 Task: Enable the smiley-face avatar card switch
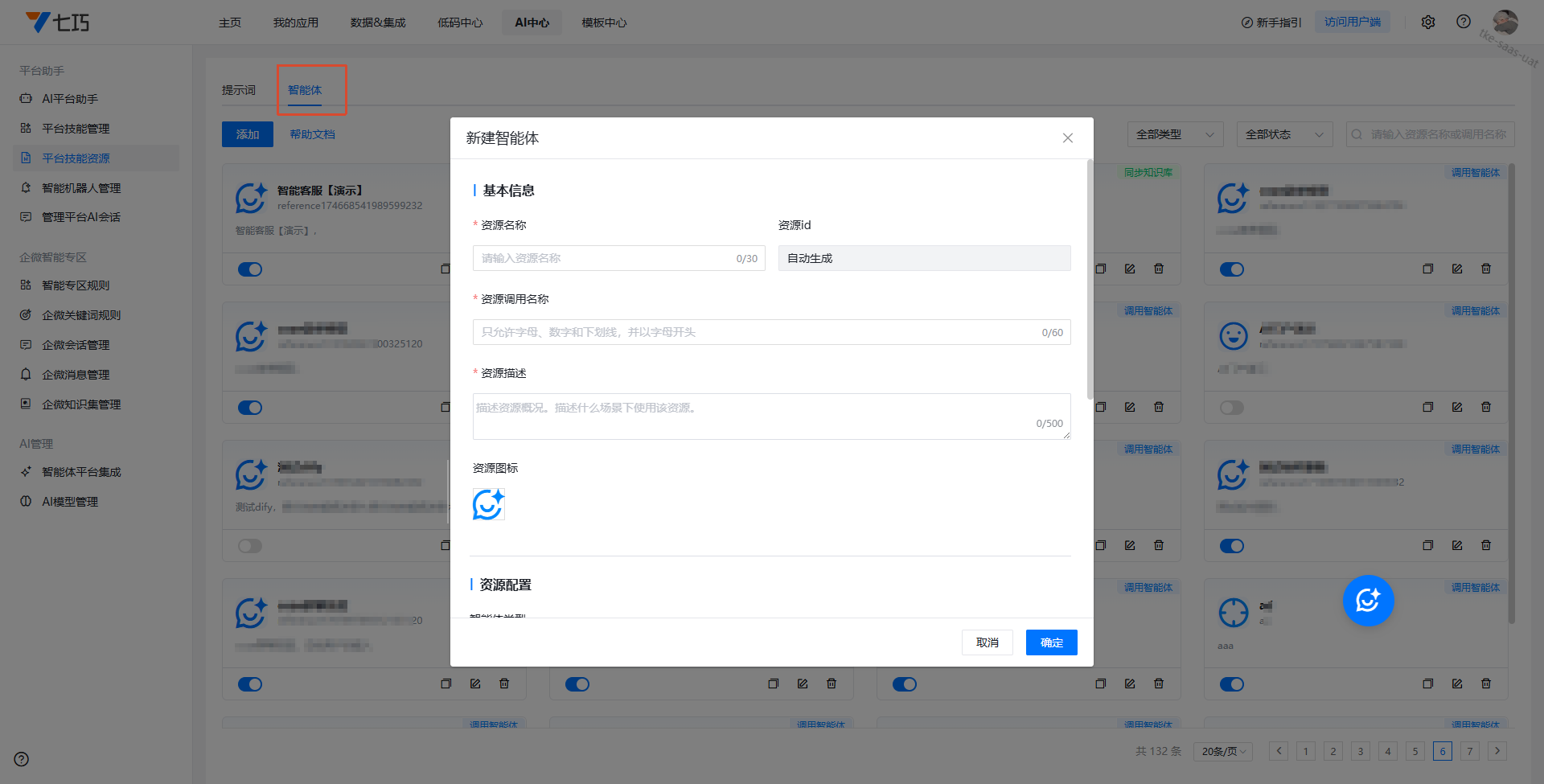pyautogui.click(x=1232, y=408)
